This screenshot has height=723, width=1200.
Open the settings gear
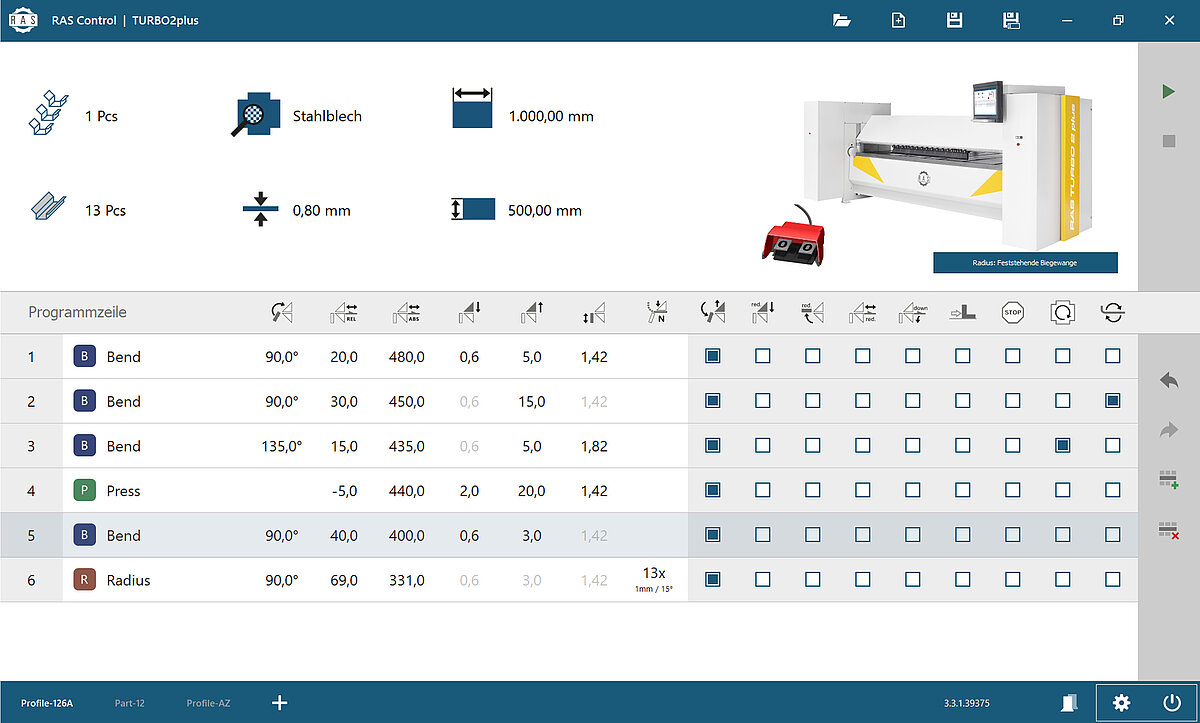tap(1121, 703)
